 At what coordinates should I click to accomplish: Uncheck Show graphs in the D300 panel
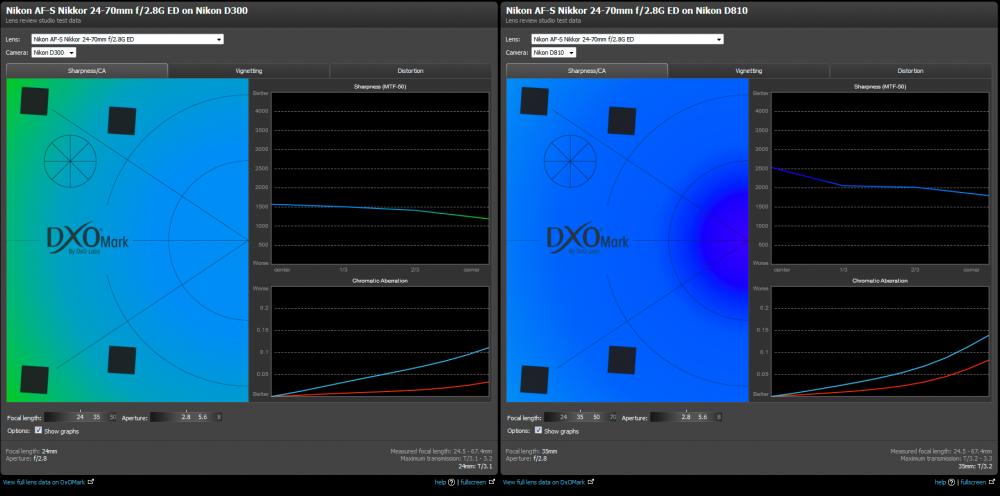[38, 430]
